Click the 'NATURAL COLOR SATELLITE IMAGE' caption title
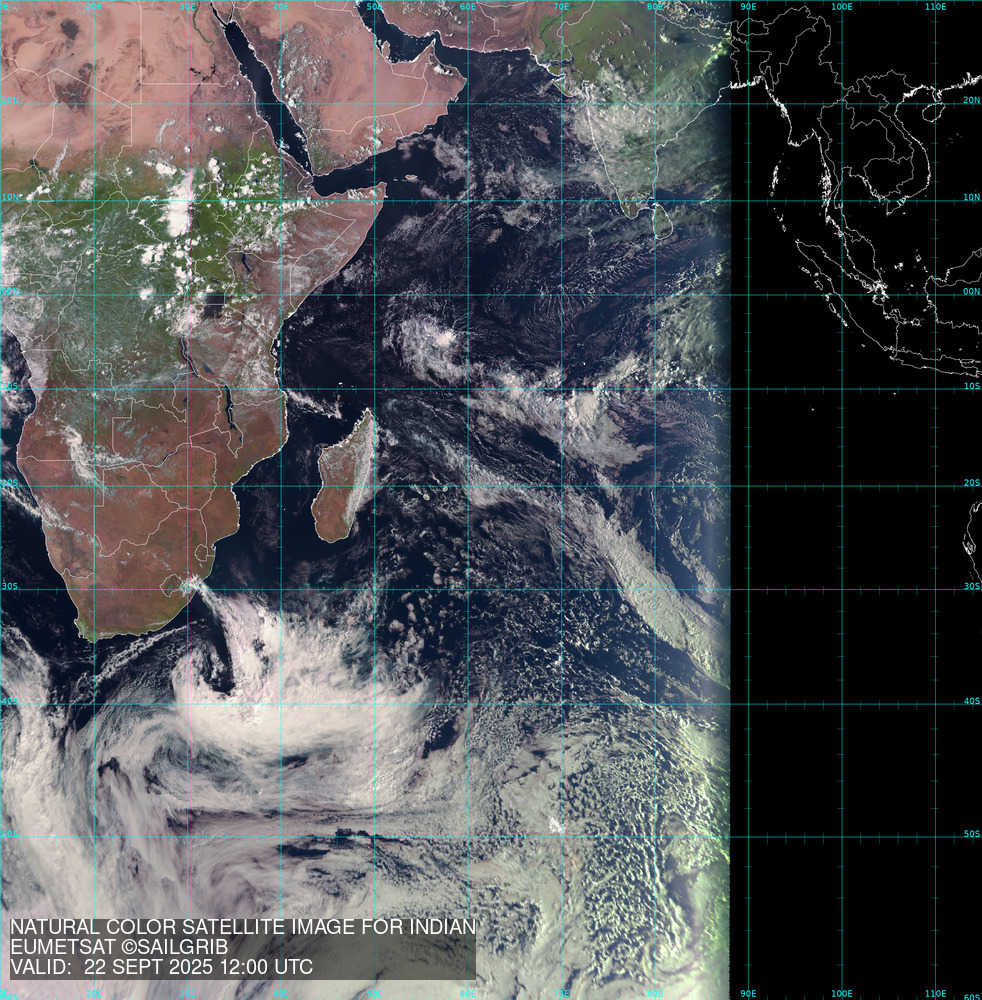 242,928
